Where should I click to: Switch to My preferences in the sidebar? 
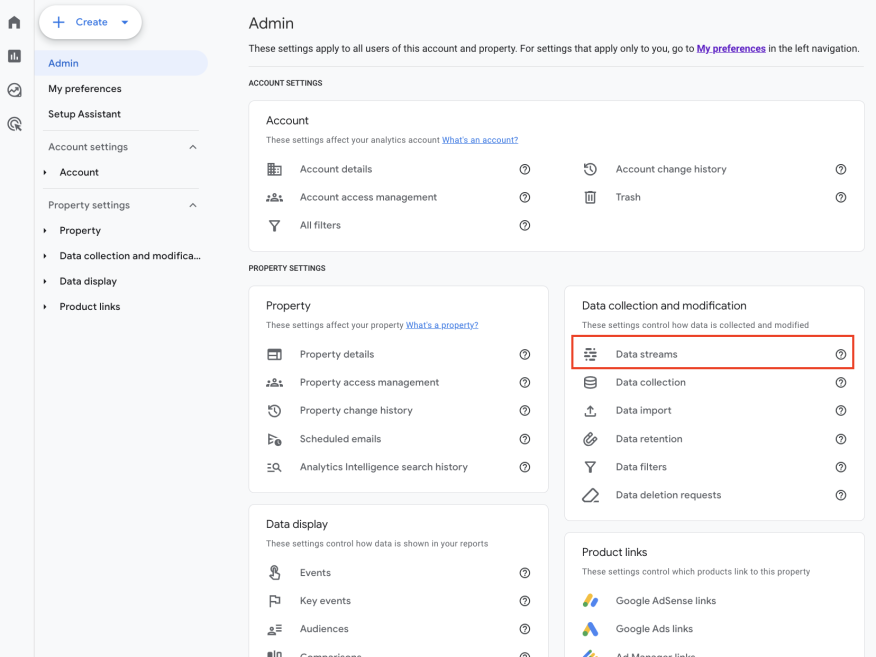[x=86, y=88]
